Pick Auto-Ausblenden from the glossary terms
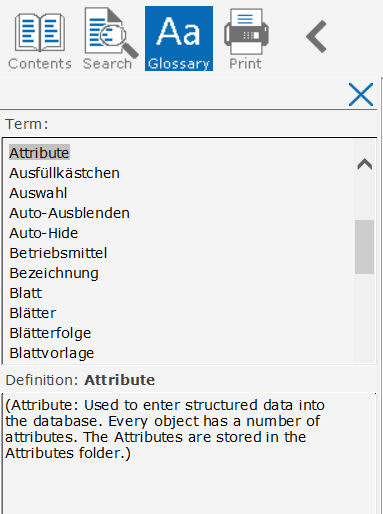This screenshot has width=383, height=514. point(69,213)
